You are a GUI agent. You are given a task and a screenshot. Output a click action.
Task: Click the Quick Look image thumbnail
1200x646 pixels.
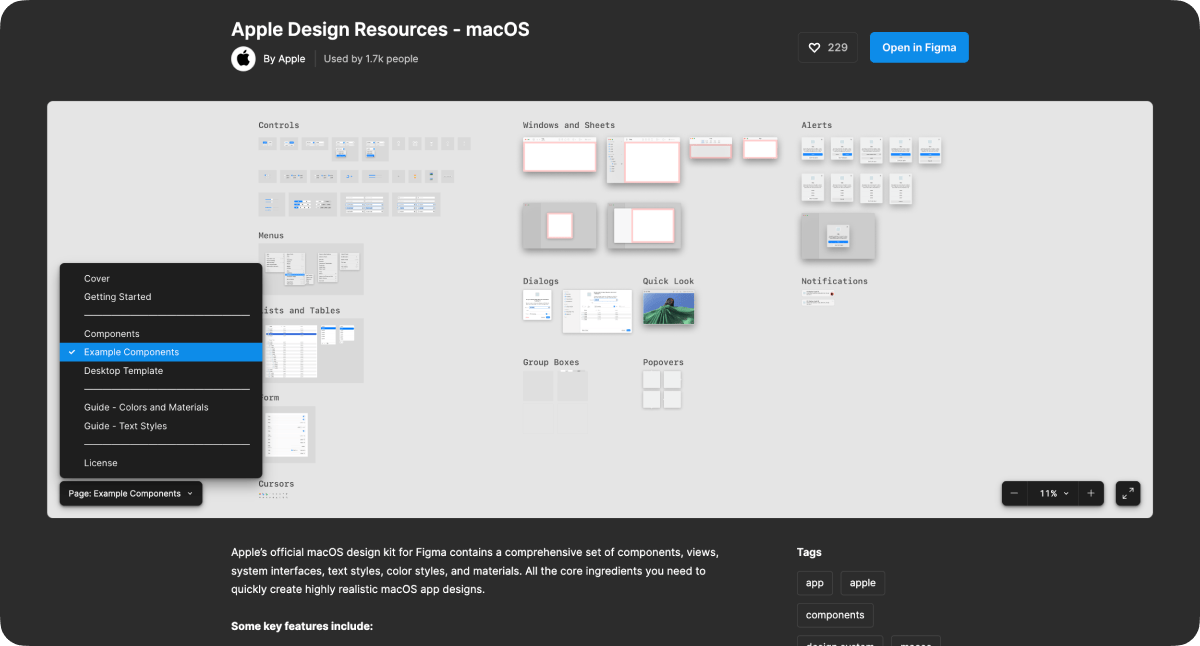[669, 309]
